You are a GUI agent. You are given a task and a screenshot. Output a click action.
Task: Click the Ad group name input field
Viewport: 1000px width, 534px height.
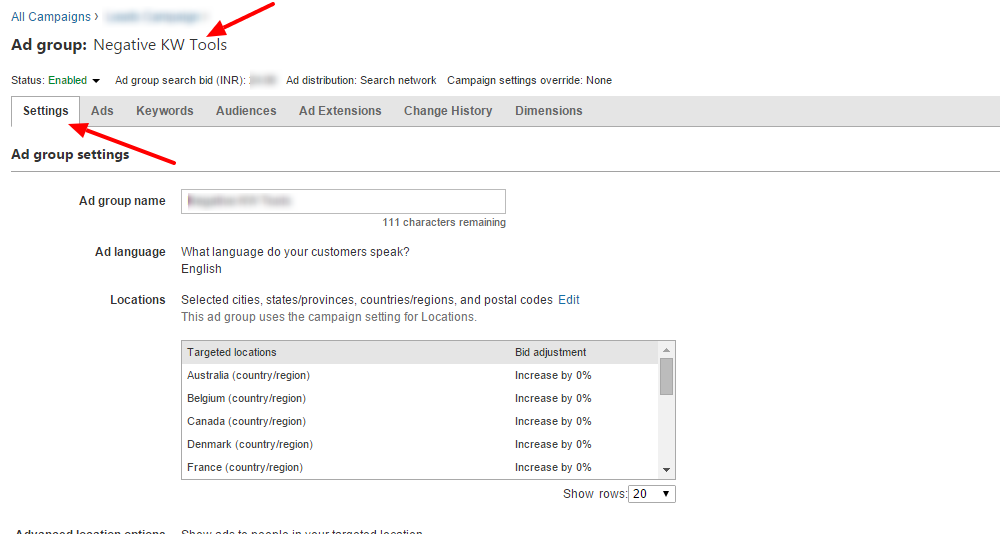[x=343, y=201]
